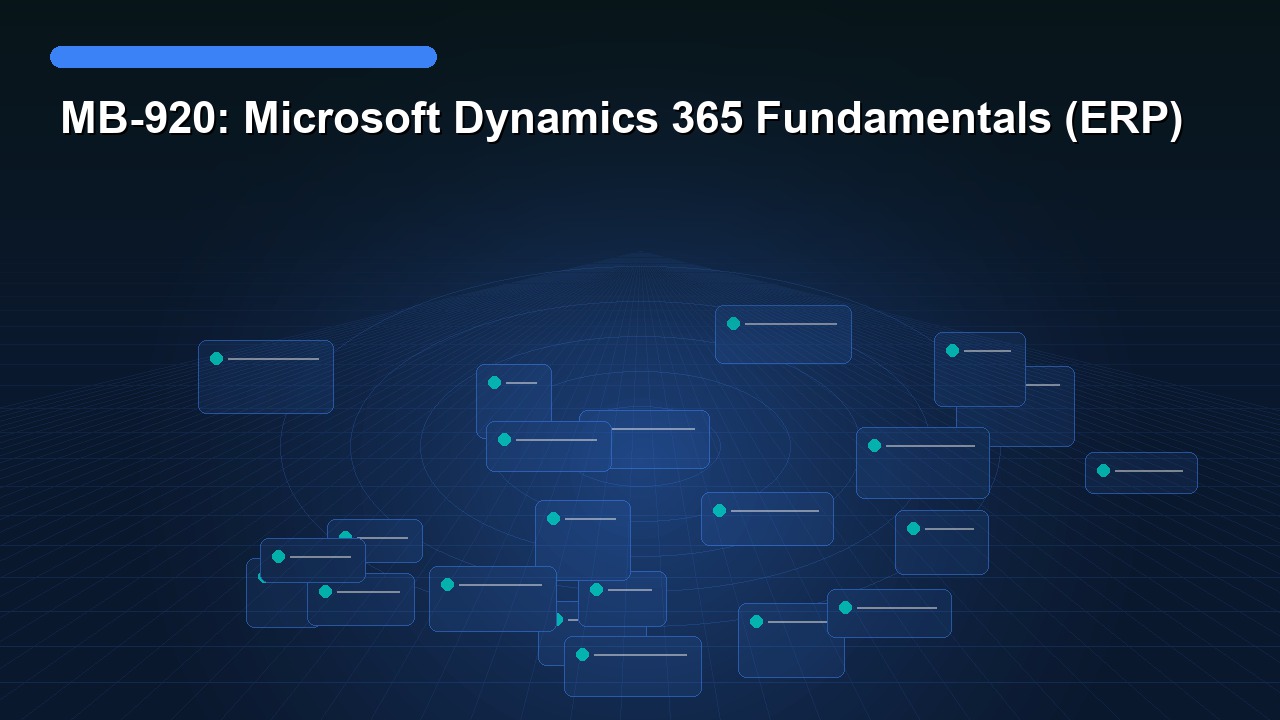
Task: Click the MB-920 Microsoft Dynamics 365 Fundamentals title
Action: coord(621,119)
